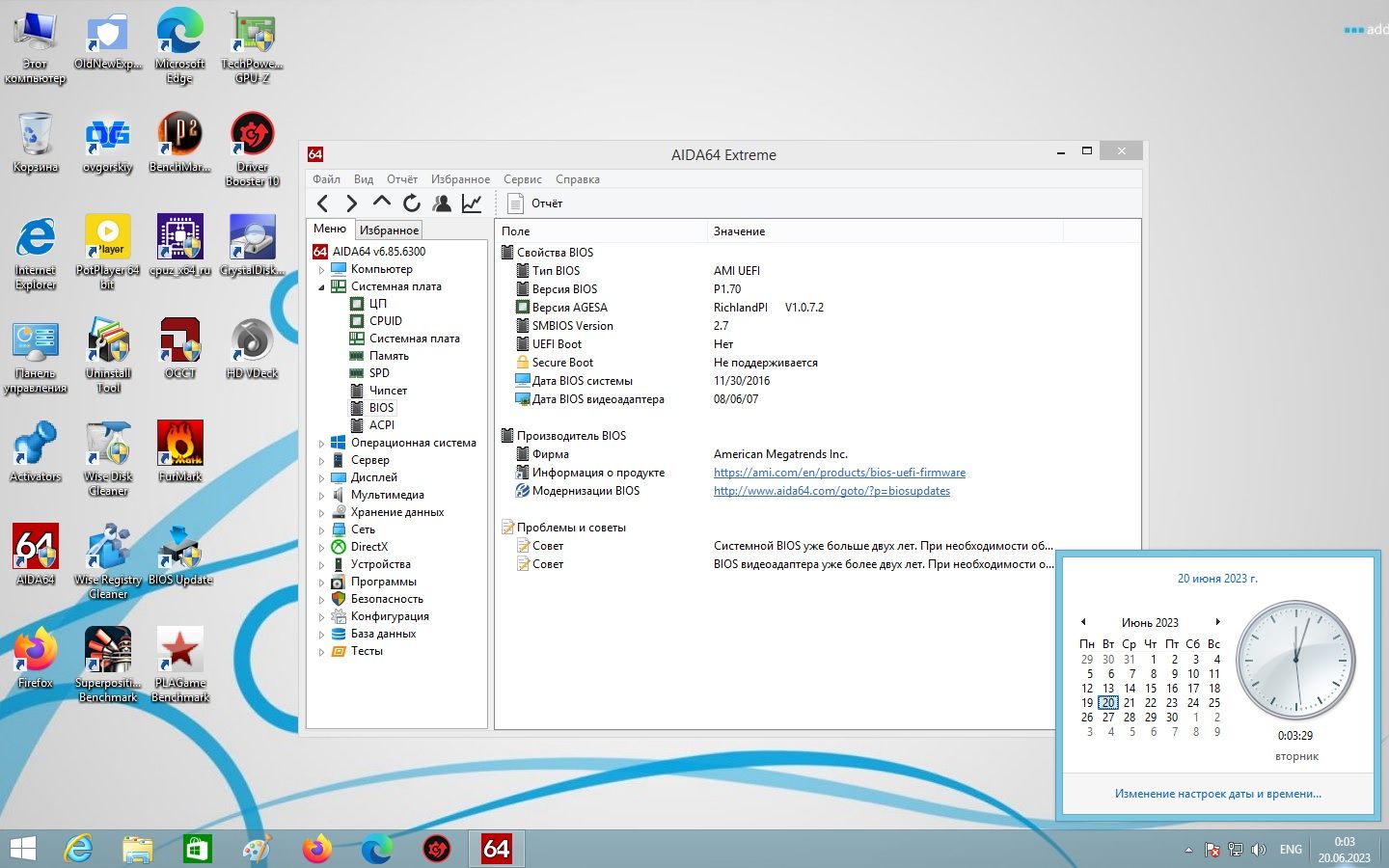Open Superposition Benchmark shortcut
The image size is (1389, 868).
108,665
